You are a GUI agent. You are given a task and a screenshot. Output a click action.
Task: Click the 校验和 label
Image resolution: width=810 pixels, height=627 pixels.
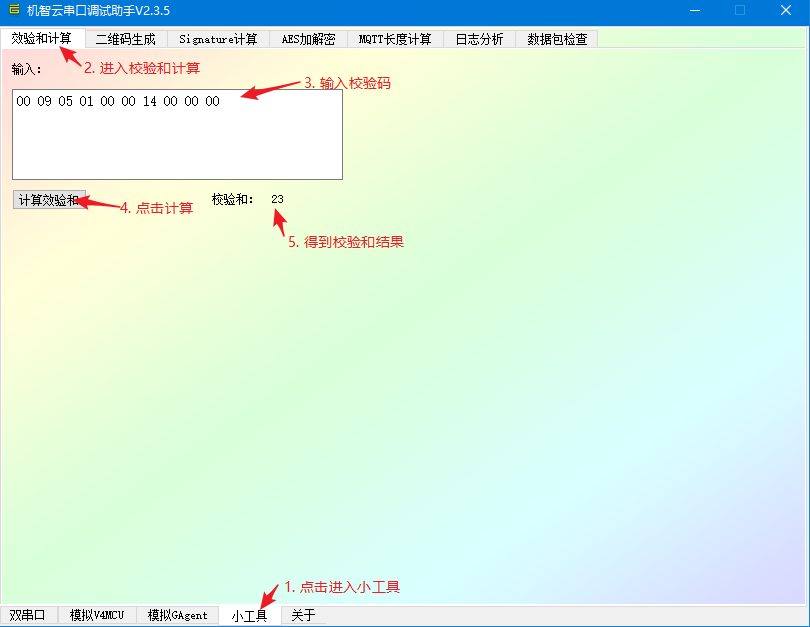[233, 199]
